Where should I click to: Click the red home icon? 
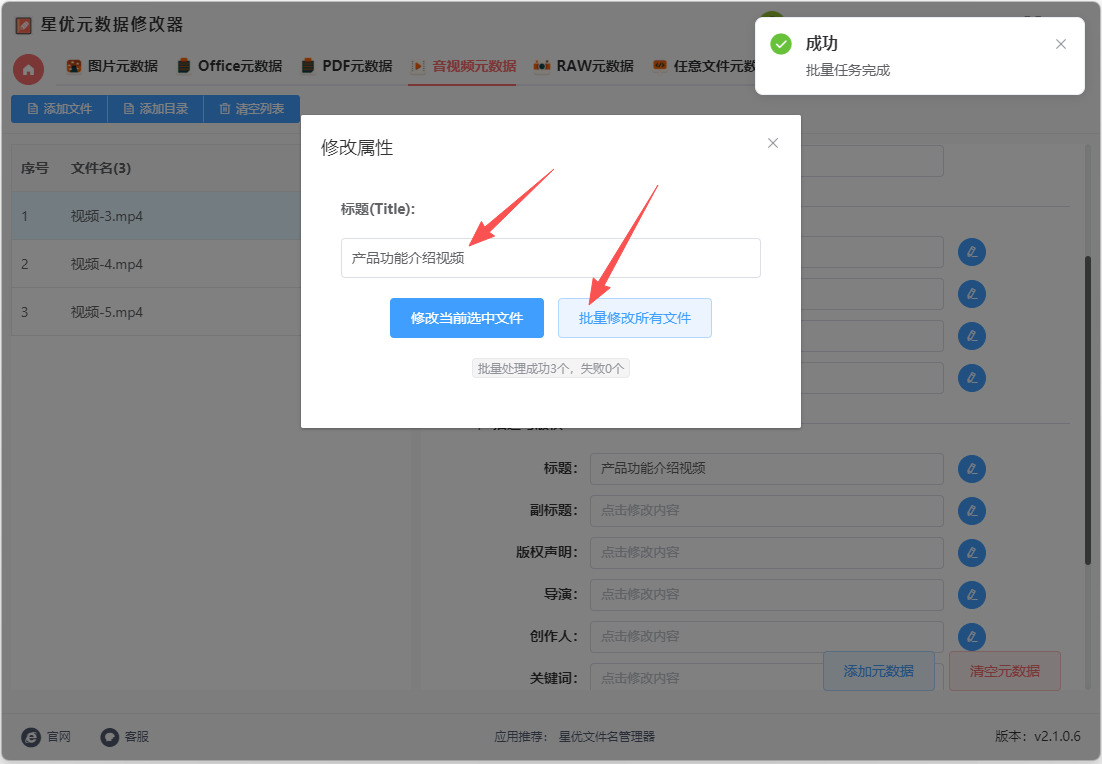coord(28,70)
